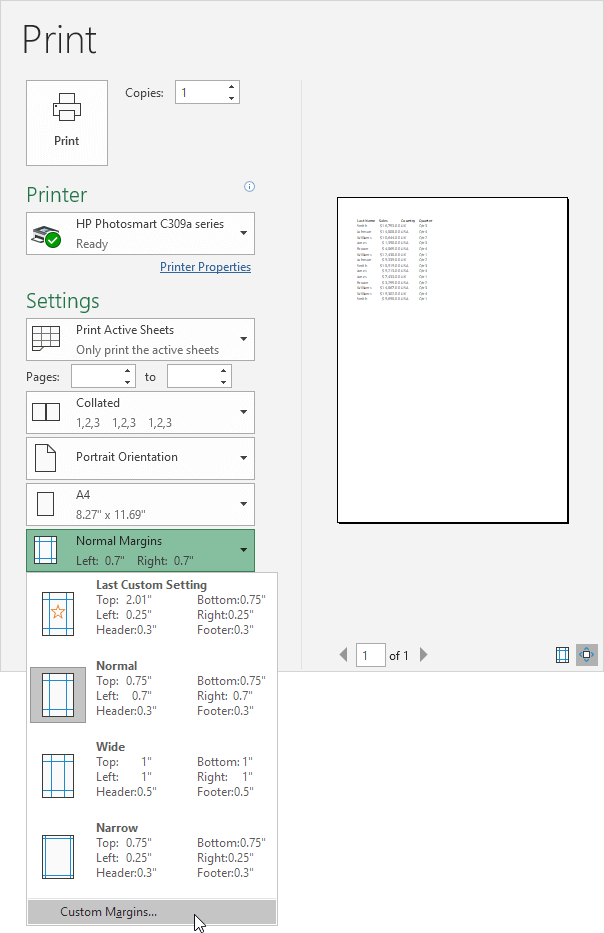Image resolution: width=604 pixels, height=933 pixels.
Task: Open the Custom Margins dialog
Action: point(108,912)
